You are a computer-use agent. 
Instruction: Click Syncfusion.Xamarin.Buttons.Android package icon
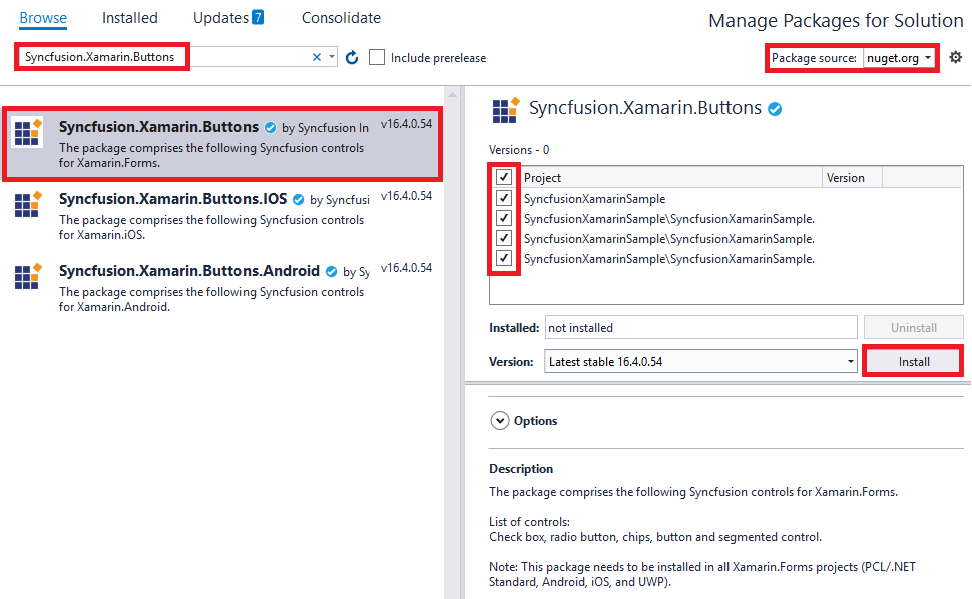click(x=28, y=276)
